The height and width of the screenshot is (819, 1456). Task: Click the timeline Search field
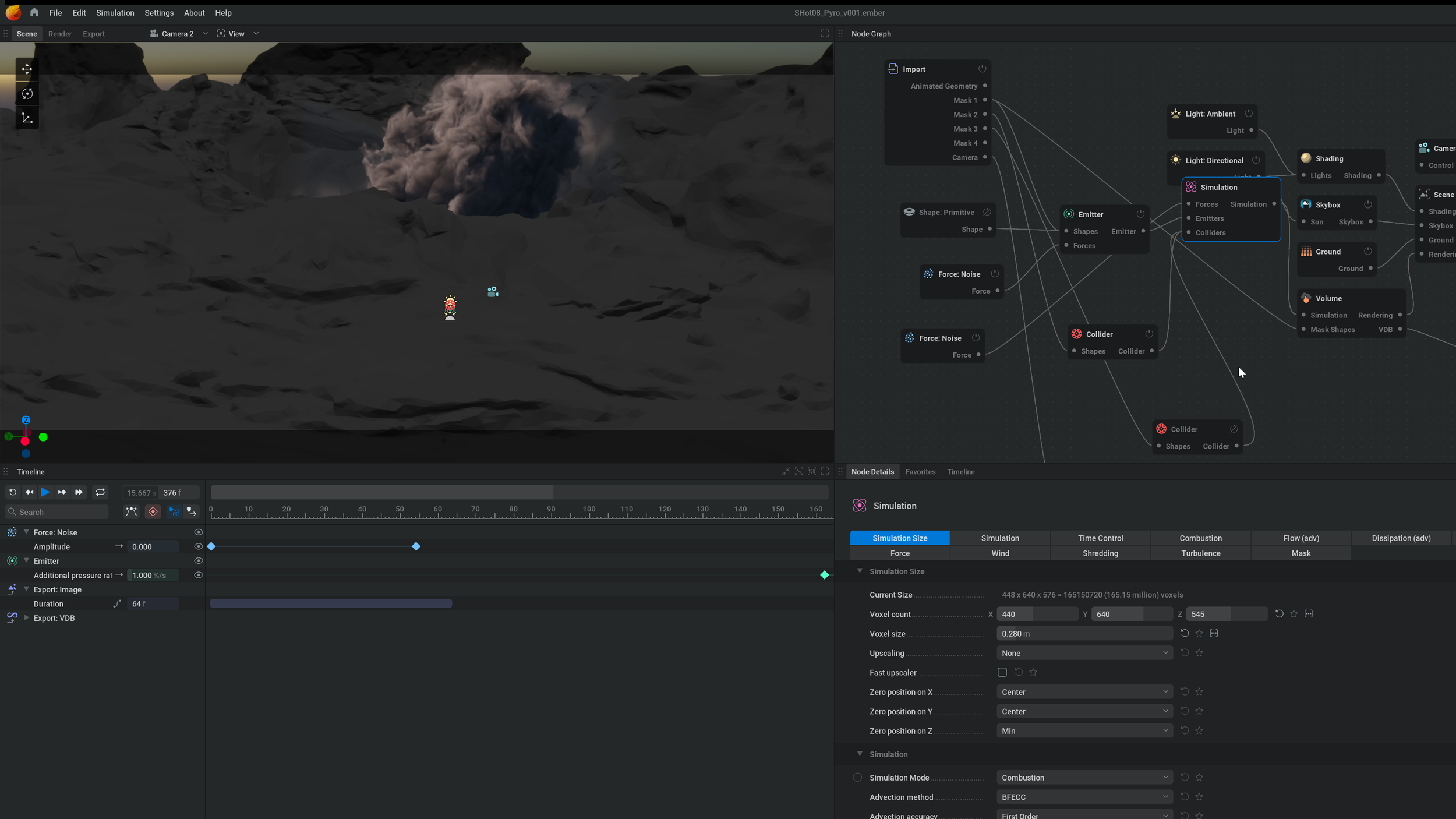click(57, 512)
